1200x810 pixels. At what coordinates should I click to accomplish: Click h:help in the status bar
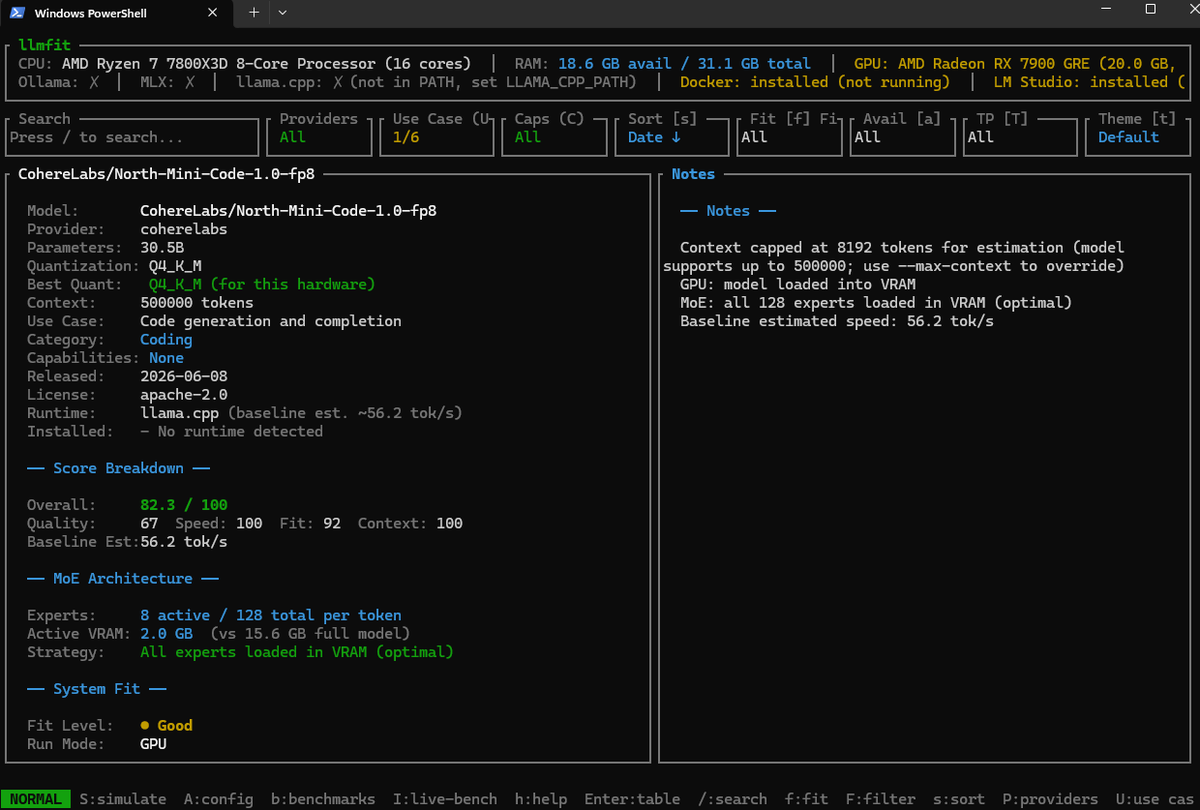pyautogui.click(x=541, y=799)
